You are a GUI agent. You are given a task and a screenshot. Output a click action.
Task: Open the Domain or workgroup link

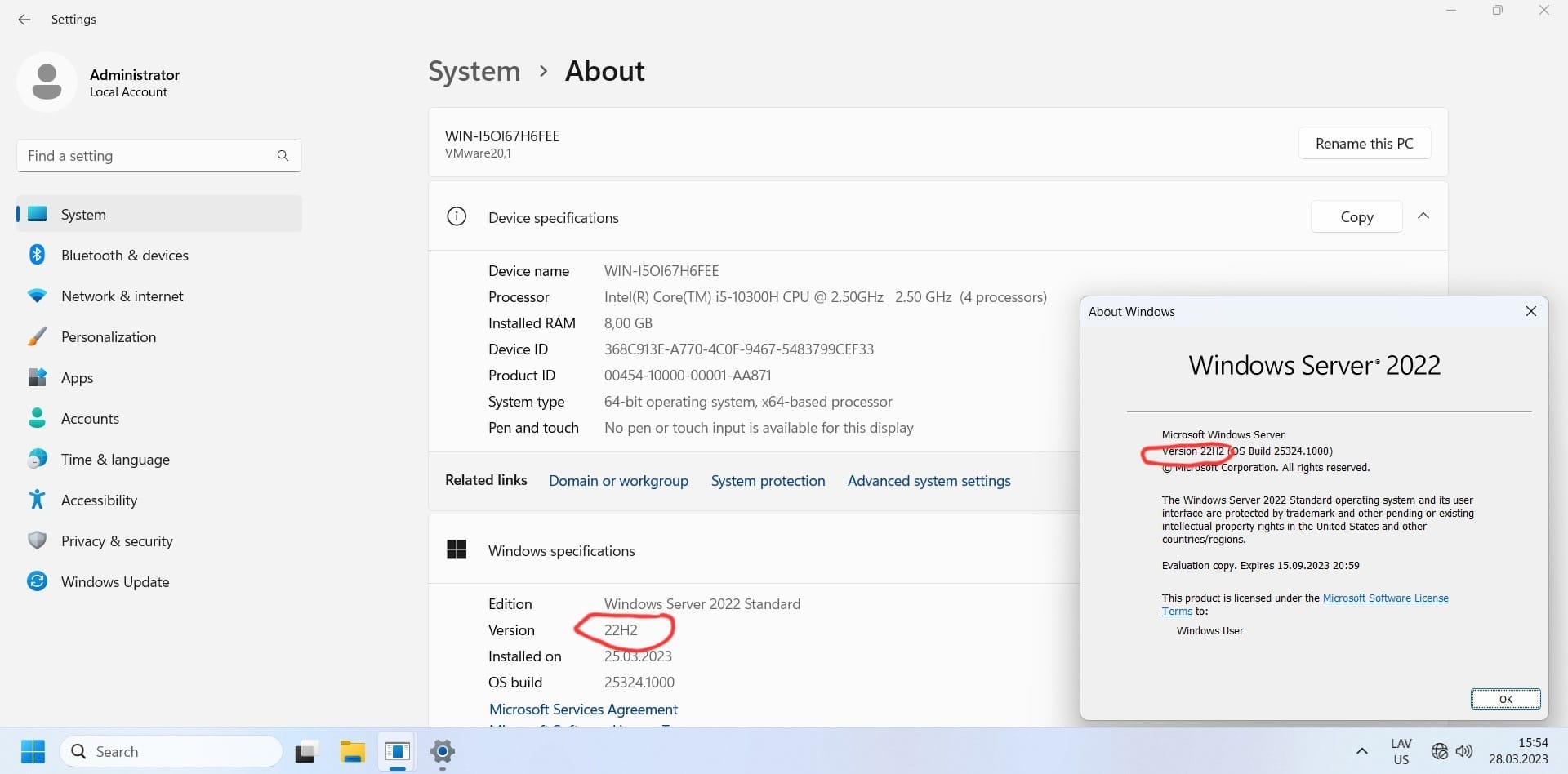[x=618, y=481]
